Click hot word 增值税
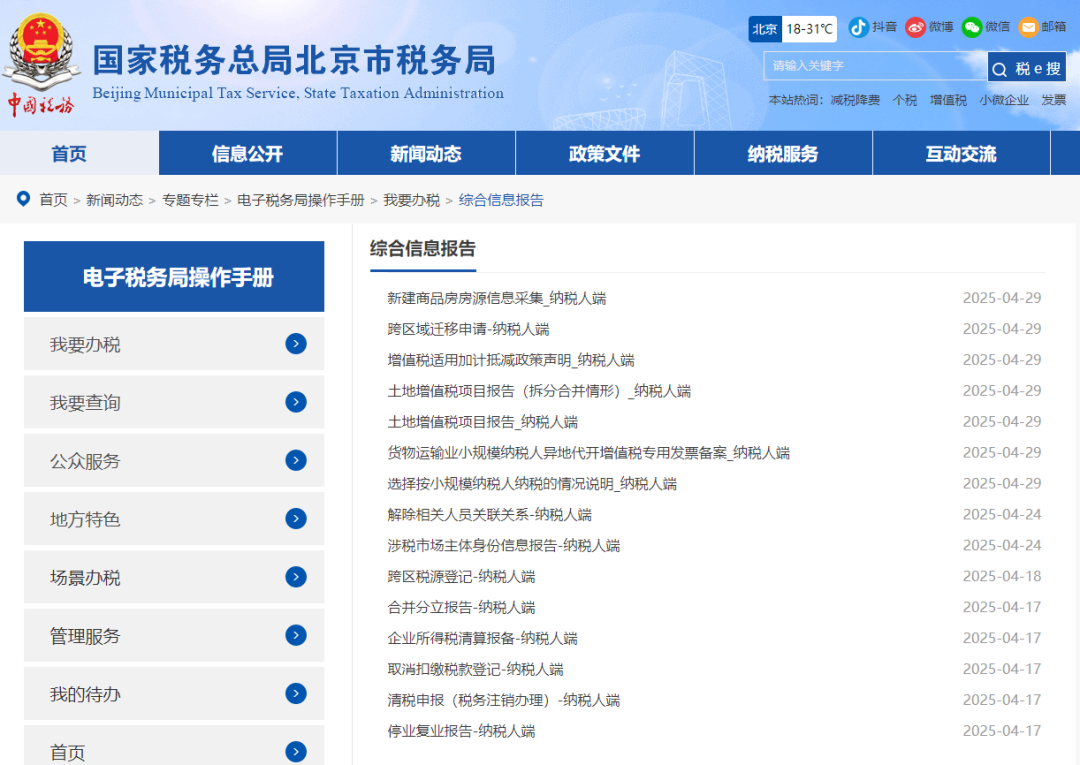1080x765 pixels. tap(948, 100)
